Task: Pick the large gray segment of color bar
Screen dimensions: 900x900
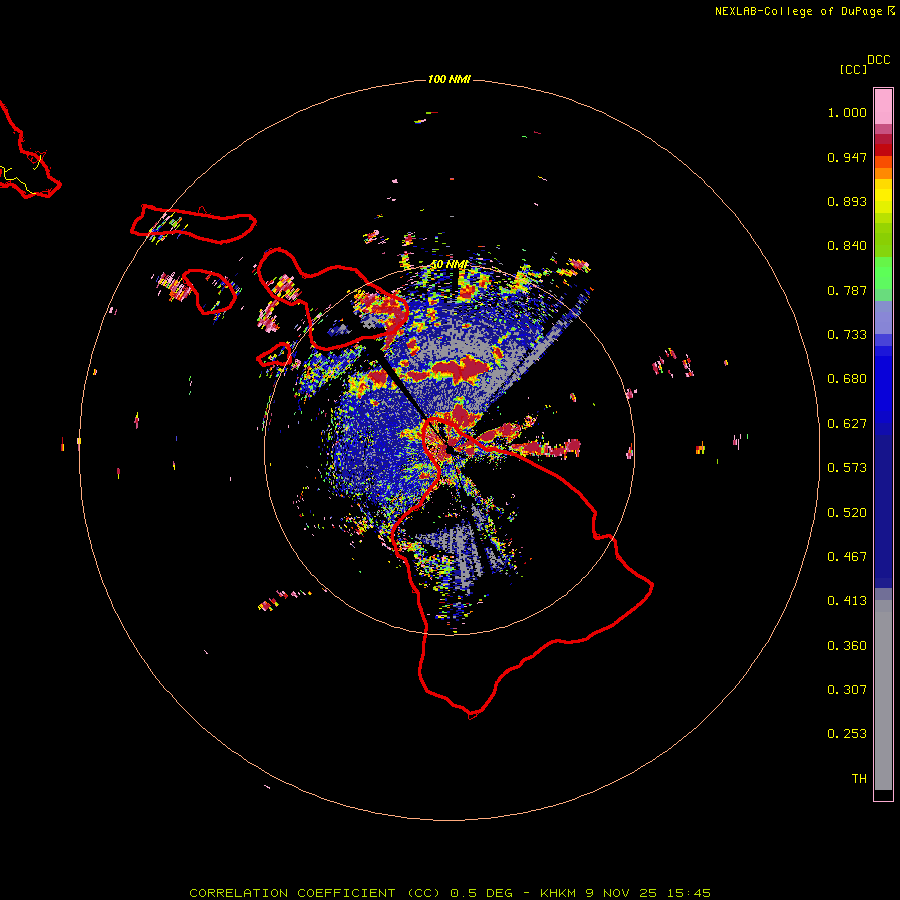Action: (883, 695)
